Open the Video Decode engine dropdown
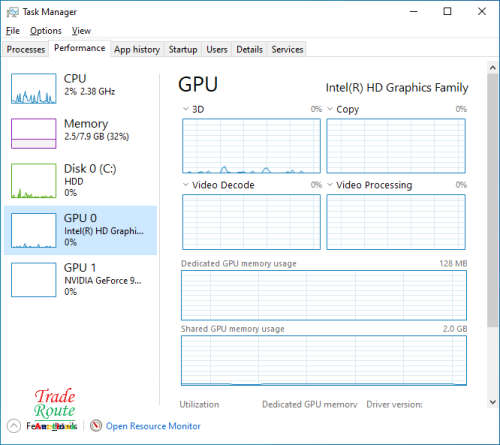 tap(186, 185)
